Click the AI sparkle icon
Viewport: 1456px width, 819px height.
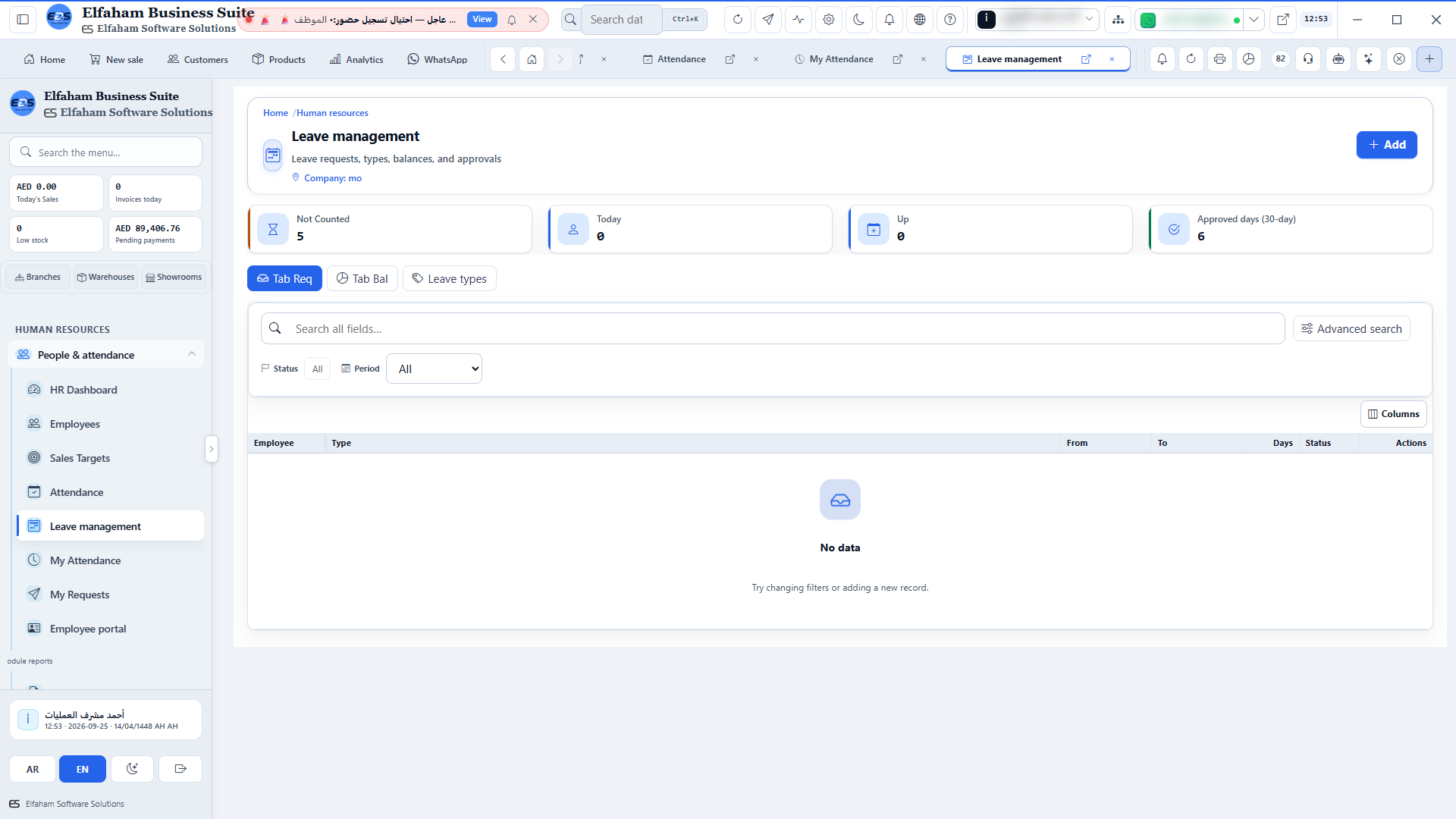click(x=1369, y=59)
